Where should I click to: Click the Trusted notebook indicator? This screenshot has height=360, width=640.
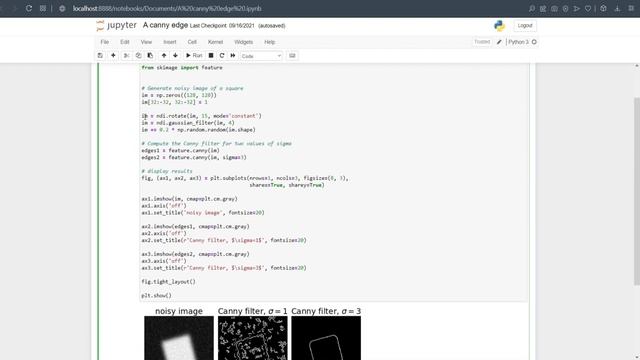(482, 42)
